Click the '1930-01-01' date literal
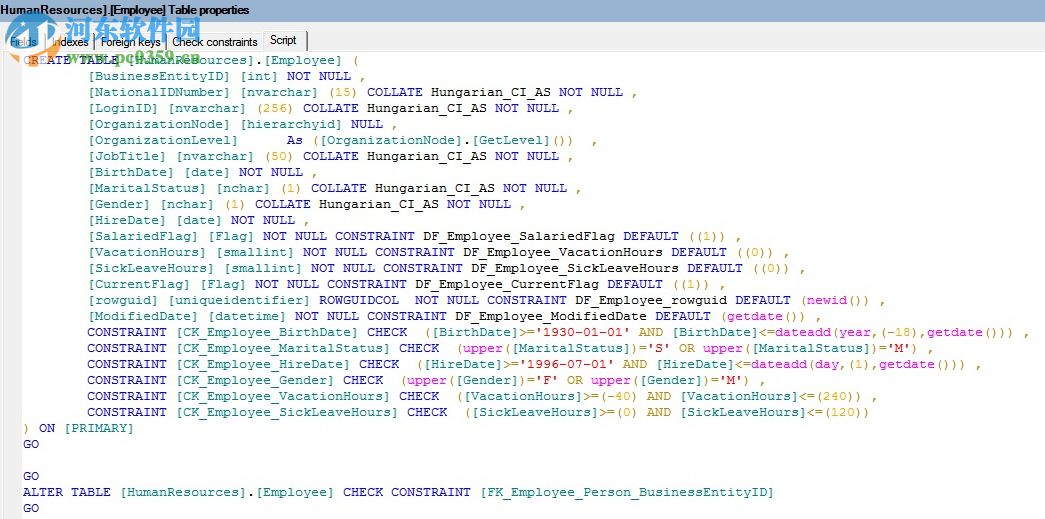 (x=583, y=332)
